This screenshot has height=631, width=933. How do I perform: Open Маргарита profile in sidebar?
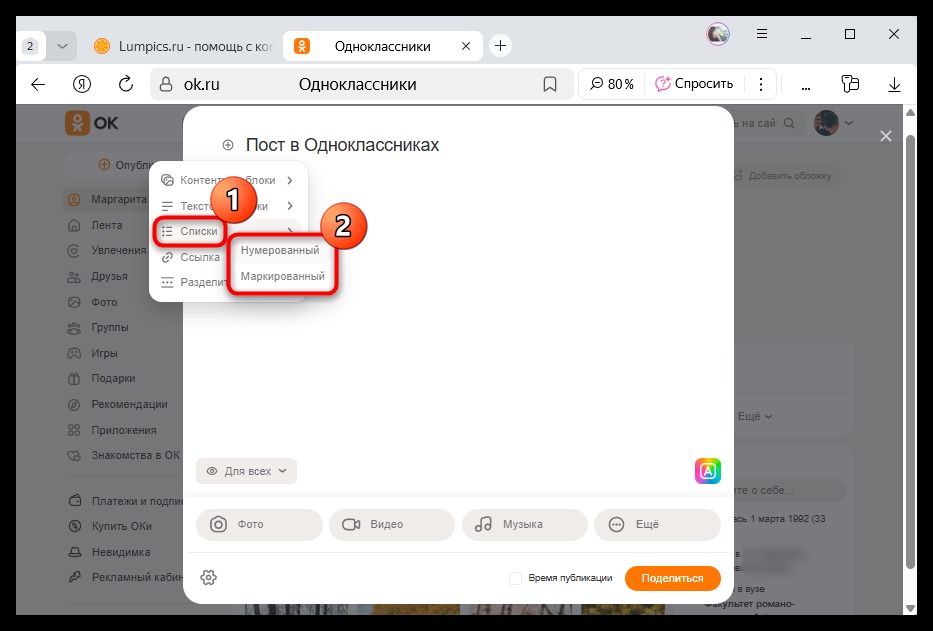click(x=118, y=199)
